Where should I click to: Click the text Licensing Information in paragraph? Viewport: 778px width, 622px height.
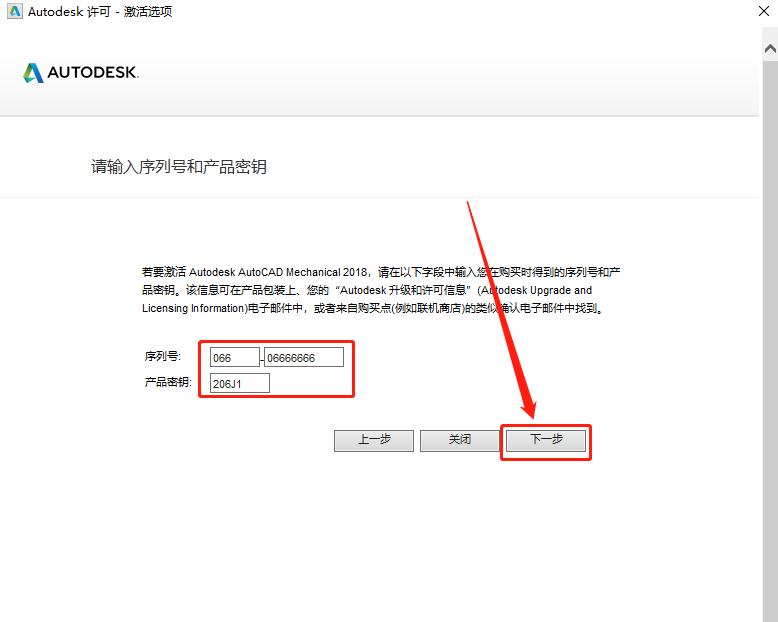pos(194,309)
